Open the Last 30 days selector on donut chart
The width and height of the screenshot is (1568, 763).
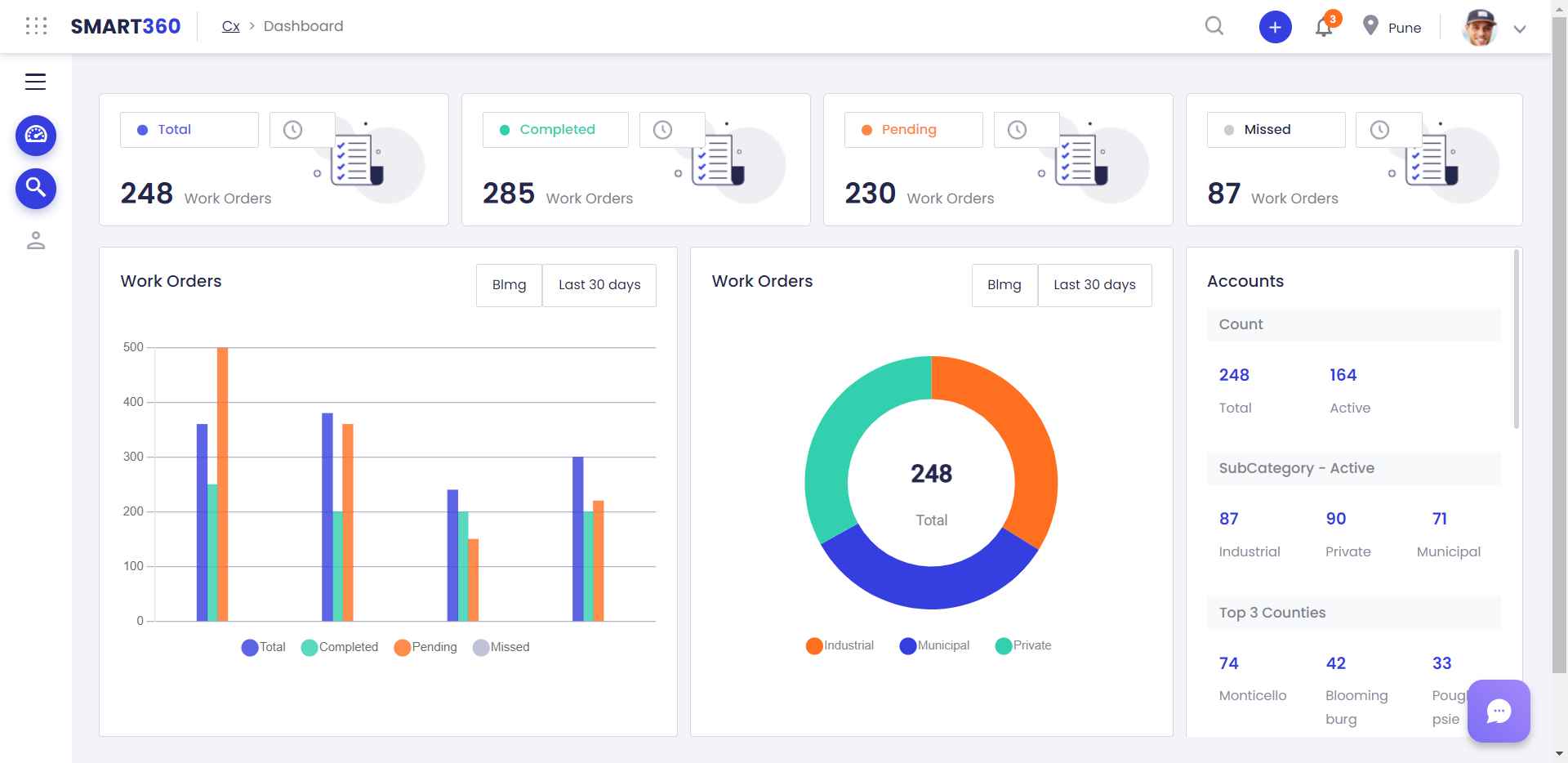(1095, 284)
